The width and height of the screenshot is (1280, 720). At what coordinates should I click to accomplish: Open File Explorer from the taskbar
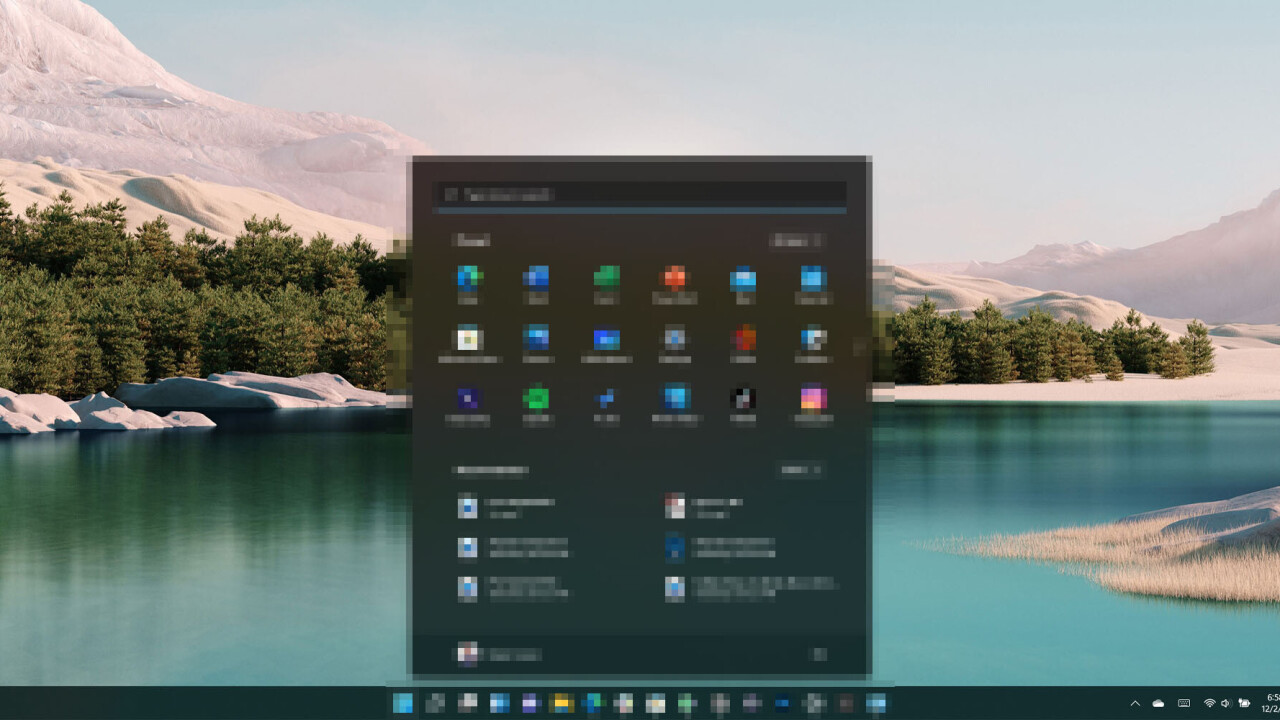[x=562, y=704]
